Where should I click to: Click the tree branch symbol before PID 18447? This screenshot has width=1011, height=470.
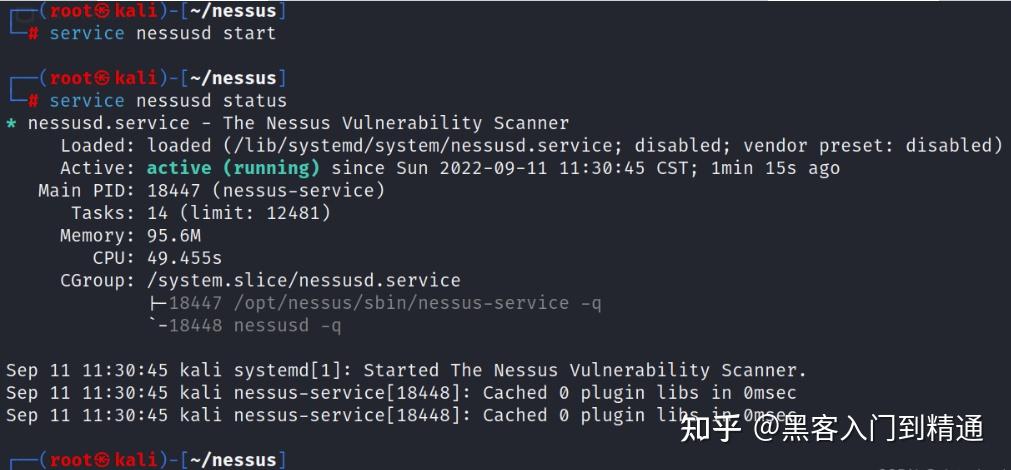click(158, 302)
